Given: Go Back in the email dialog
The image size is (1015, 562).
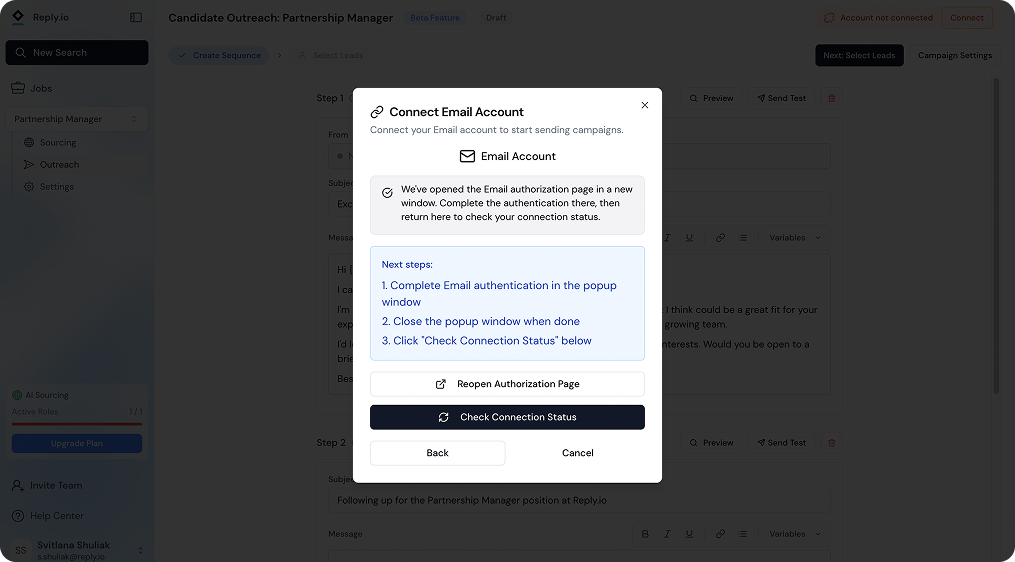Looking at the screenshot, I should coord(438,453).
